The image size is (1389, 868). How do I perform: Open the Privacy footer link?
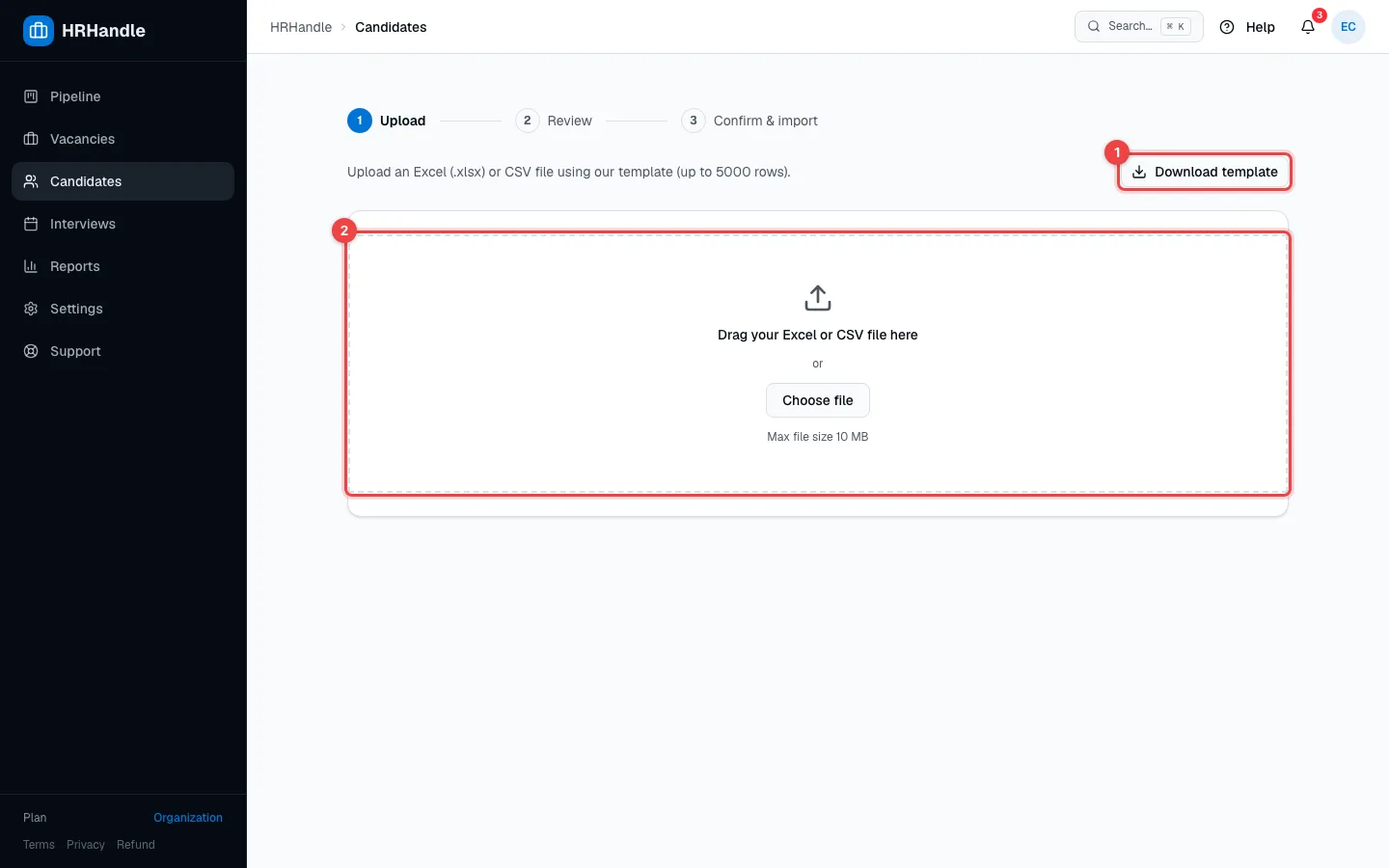(x=86, y=845)
